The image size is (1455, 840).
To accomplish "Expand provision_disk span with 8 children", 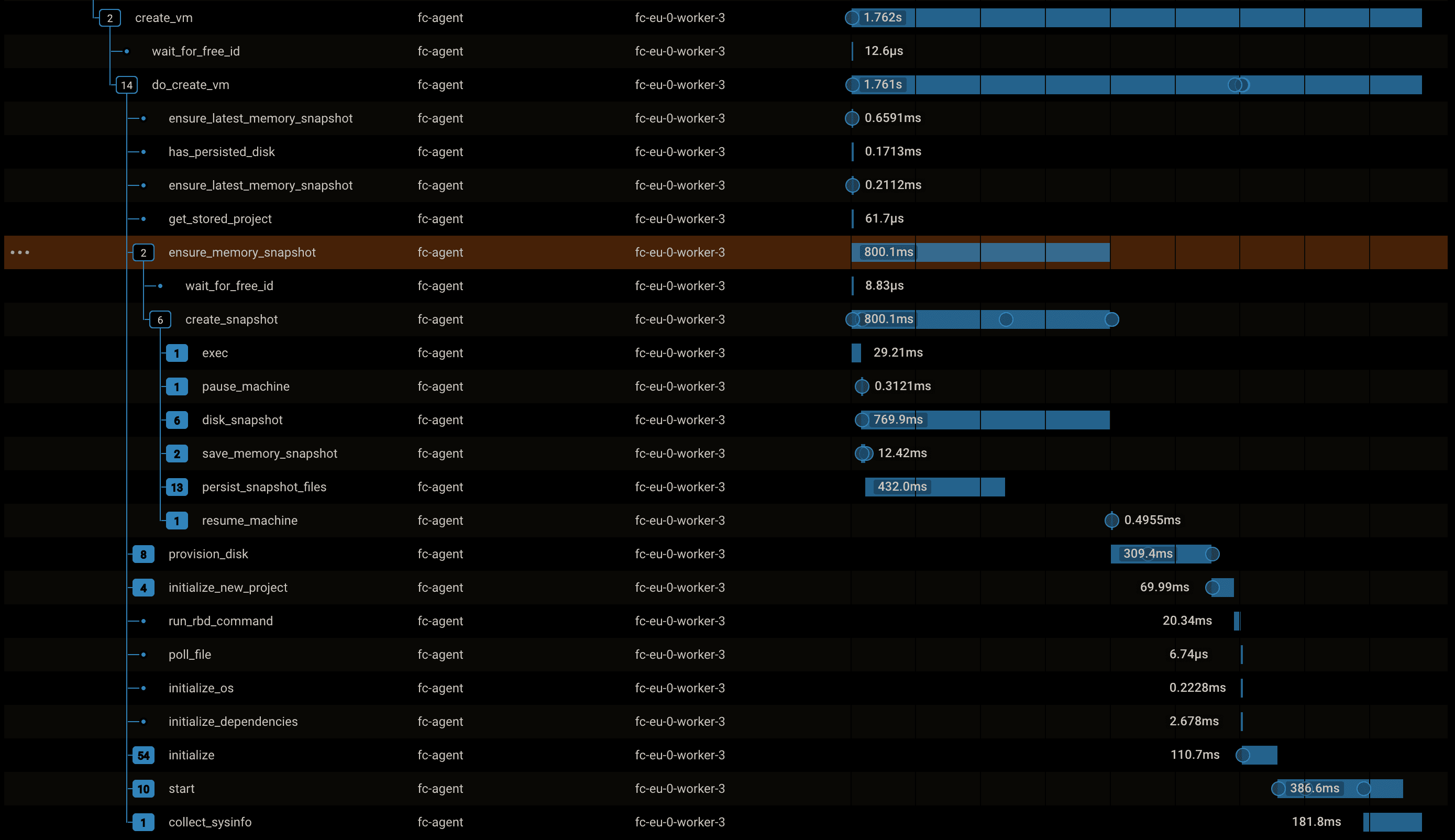I will point(143,554).
